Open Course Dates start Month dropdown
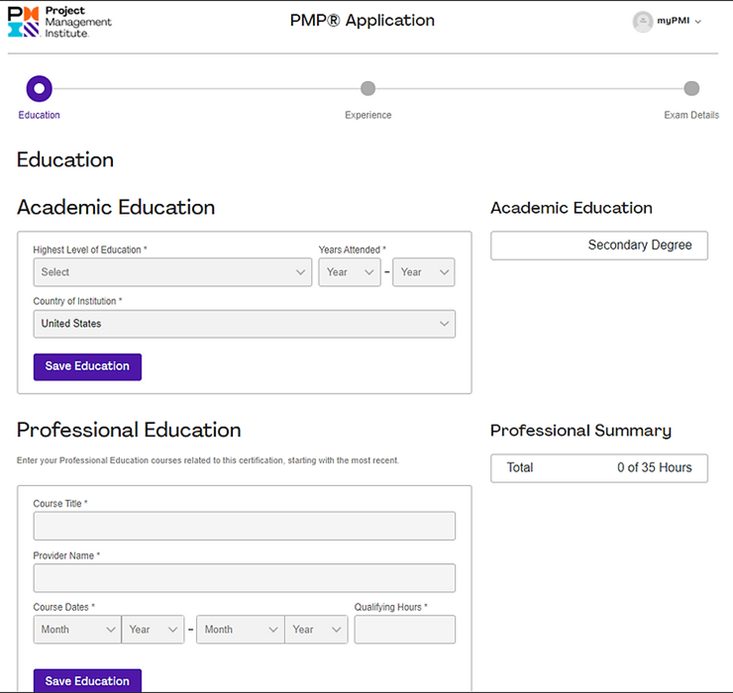The width and height of the screenshot is (733, 693). [77, 629]
